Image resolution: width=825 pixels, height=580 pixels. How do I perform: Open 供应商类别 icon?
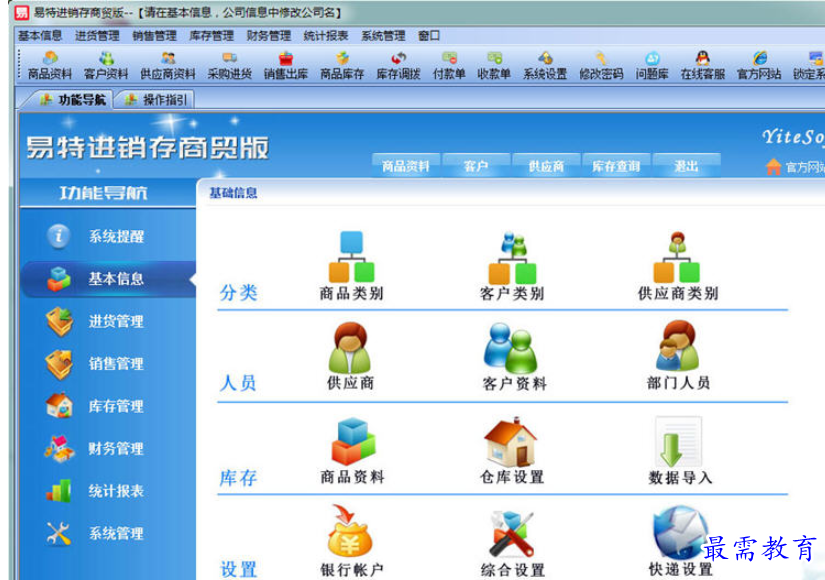[x=678, y=266]
